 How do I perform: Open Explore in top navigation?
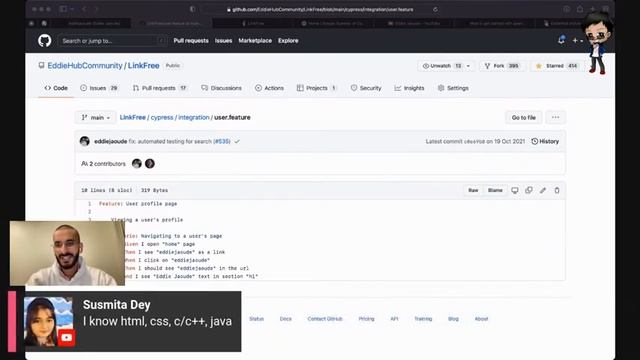pyautogui.click(x=288, y=41)
